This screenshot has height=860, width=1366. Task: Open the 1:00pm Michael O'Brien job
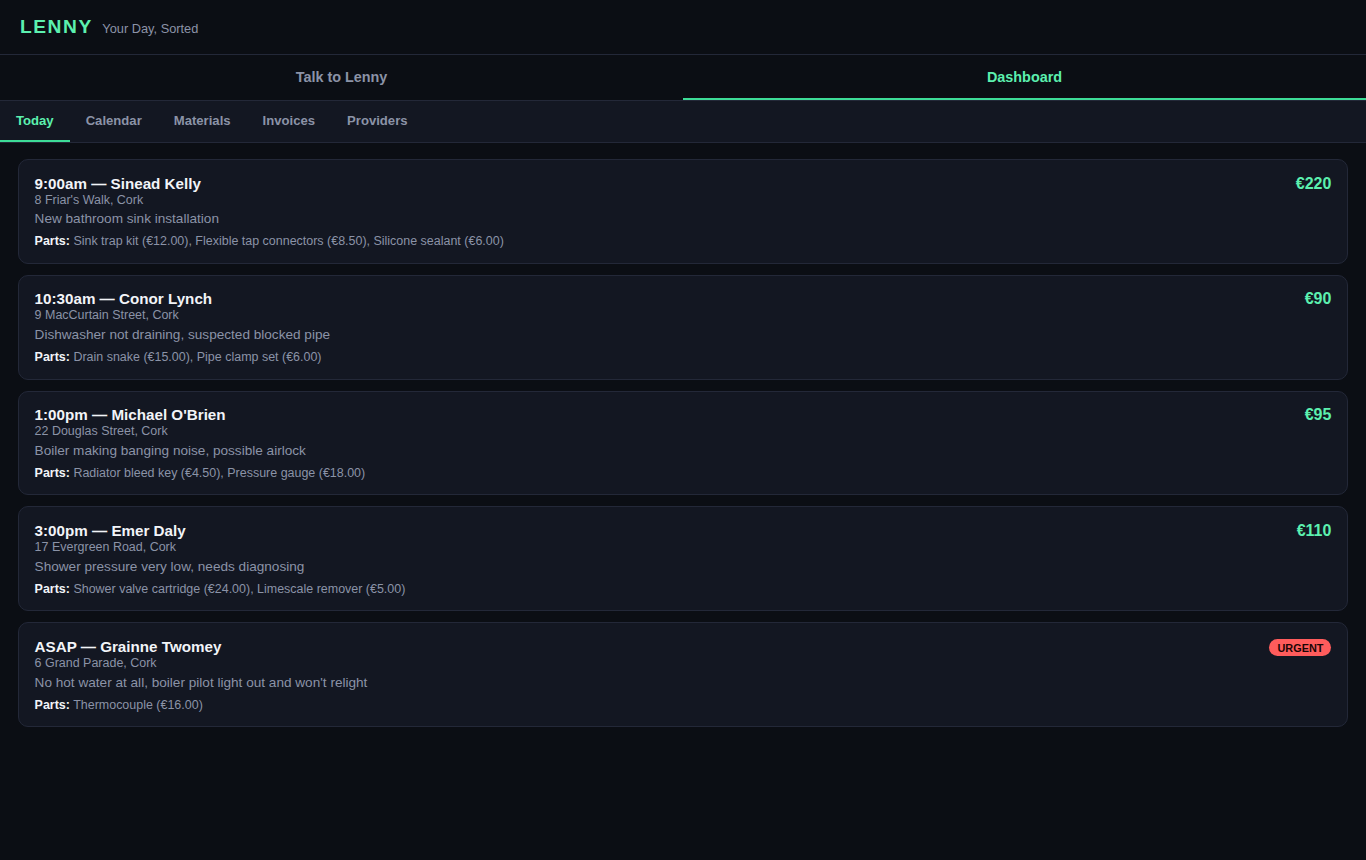(x=683, y=443)
